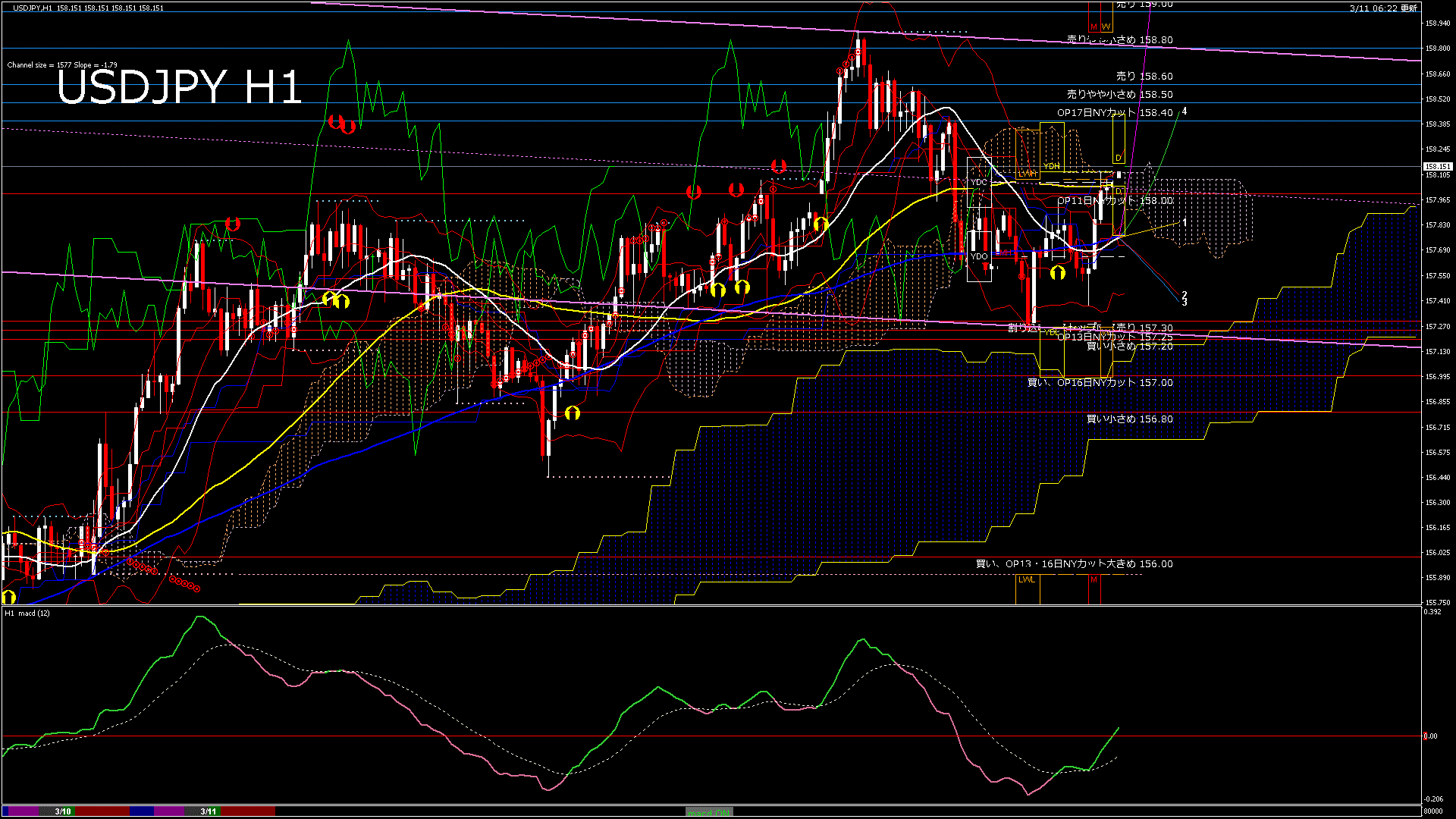1456x819 pixels.
Task: Select the YDC marker box
Action: (979, 182)
